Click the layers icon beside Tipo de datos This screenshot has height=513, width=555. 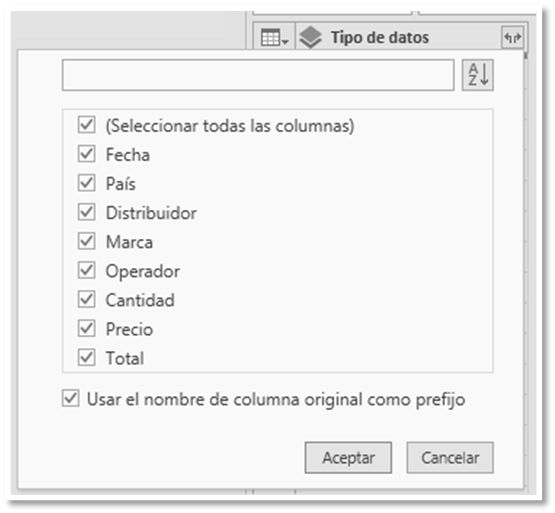(x=310, y=37)
